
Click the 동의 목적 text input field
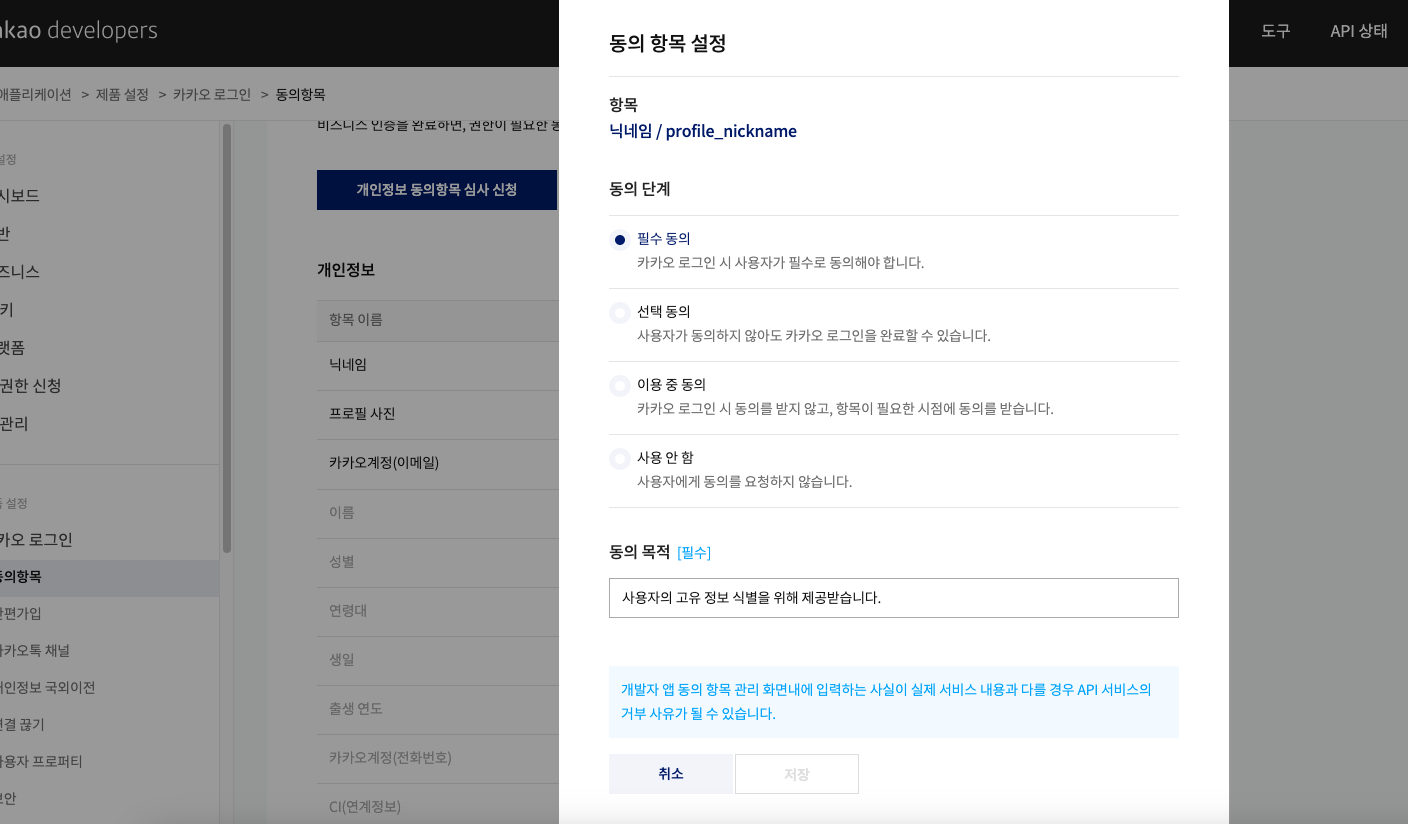(893, 598)
